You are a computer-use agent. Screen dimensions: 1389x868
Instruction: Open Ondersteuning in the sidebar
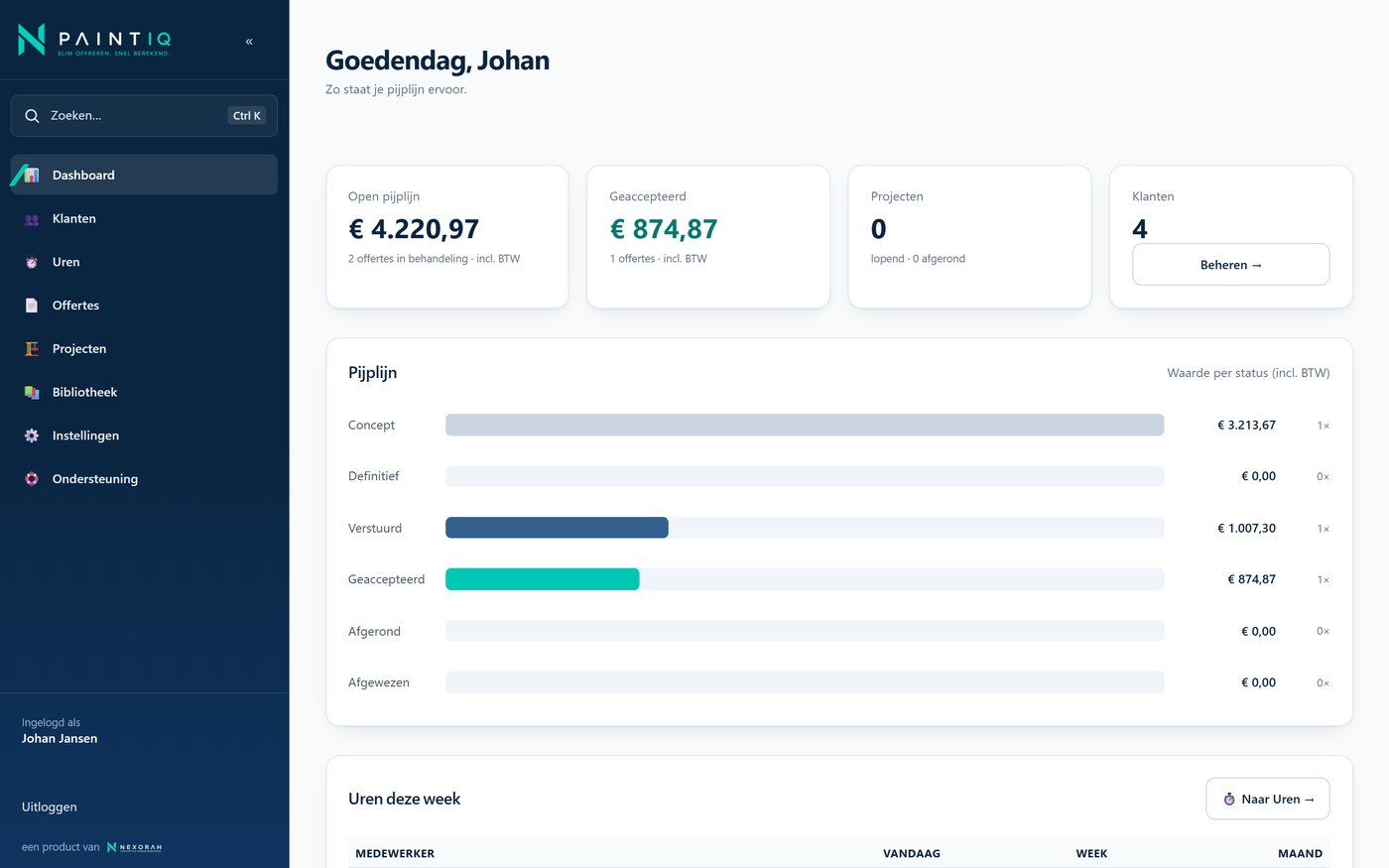pos(144,479)
